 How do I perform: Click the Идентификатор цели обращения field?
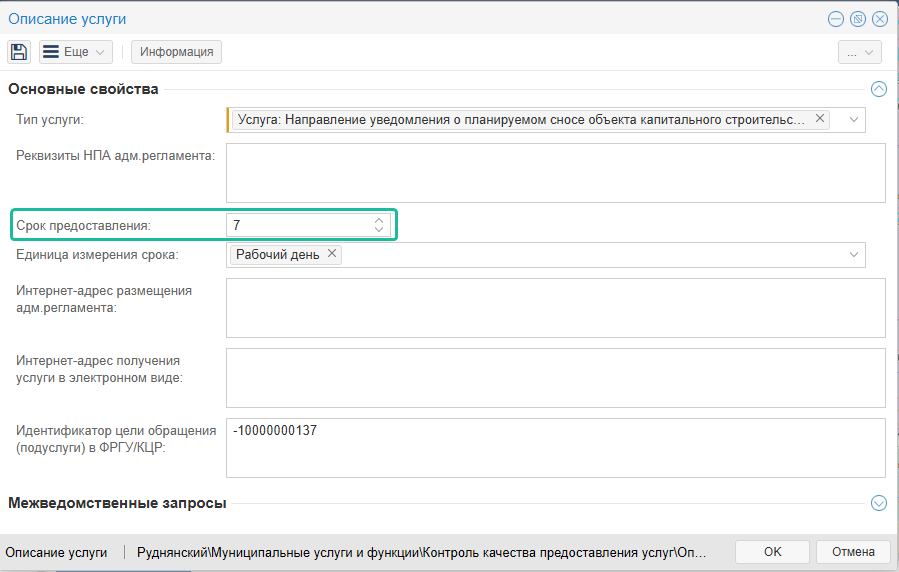555,447
